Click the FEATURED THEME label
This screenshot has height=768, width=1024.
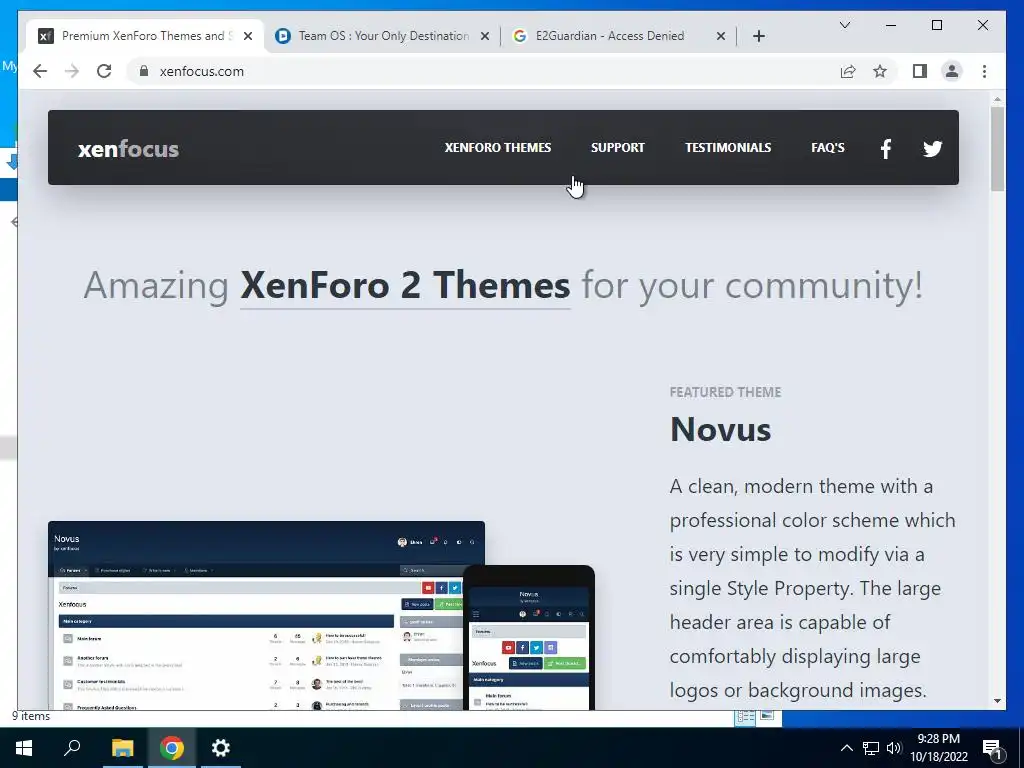[x=725, y=392]
